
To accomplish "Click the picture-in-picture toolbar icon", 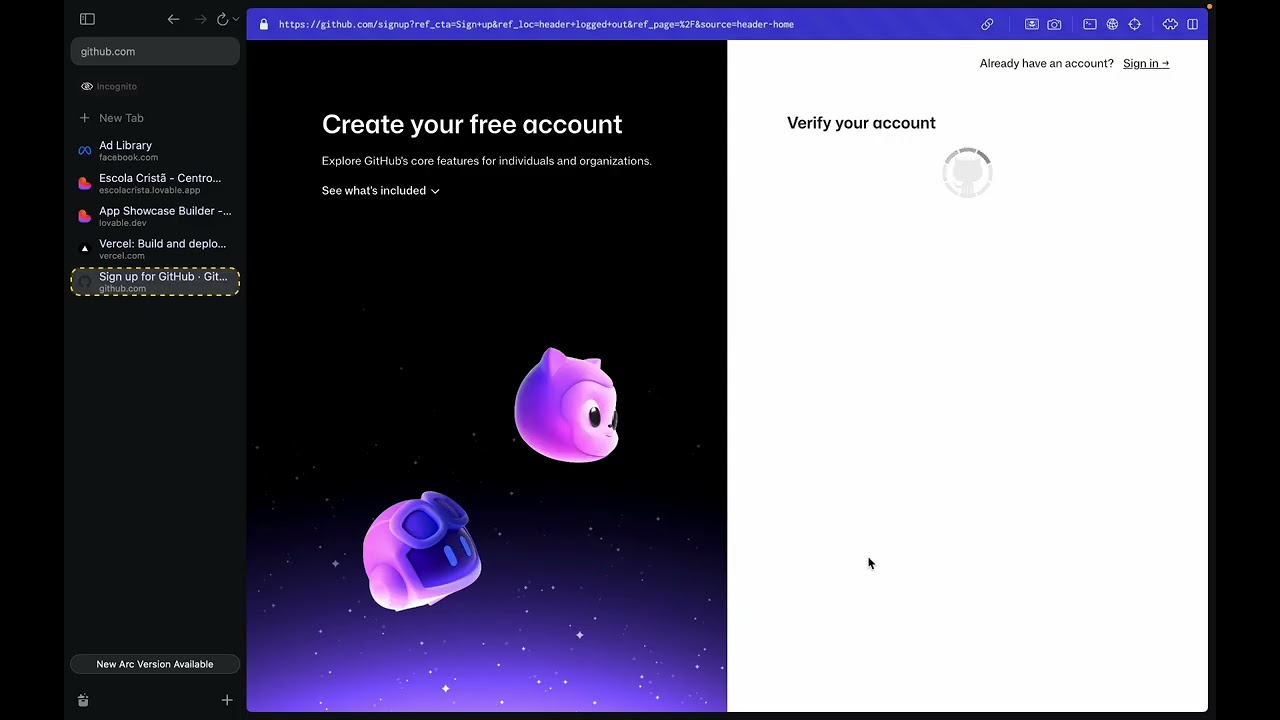I will (x=1032, y=24).
